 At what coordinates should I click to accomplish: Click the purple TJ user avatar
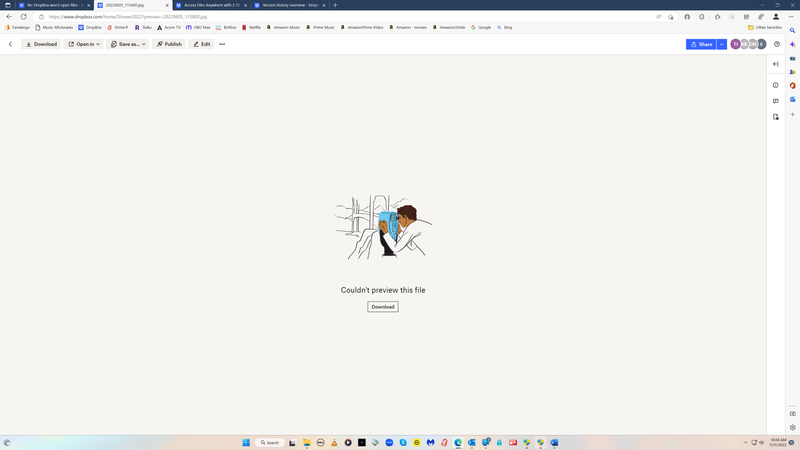pyautogui.click(x=735, y=44)
